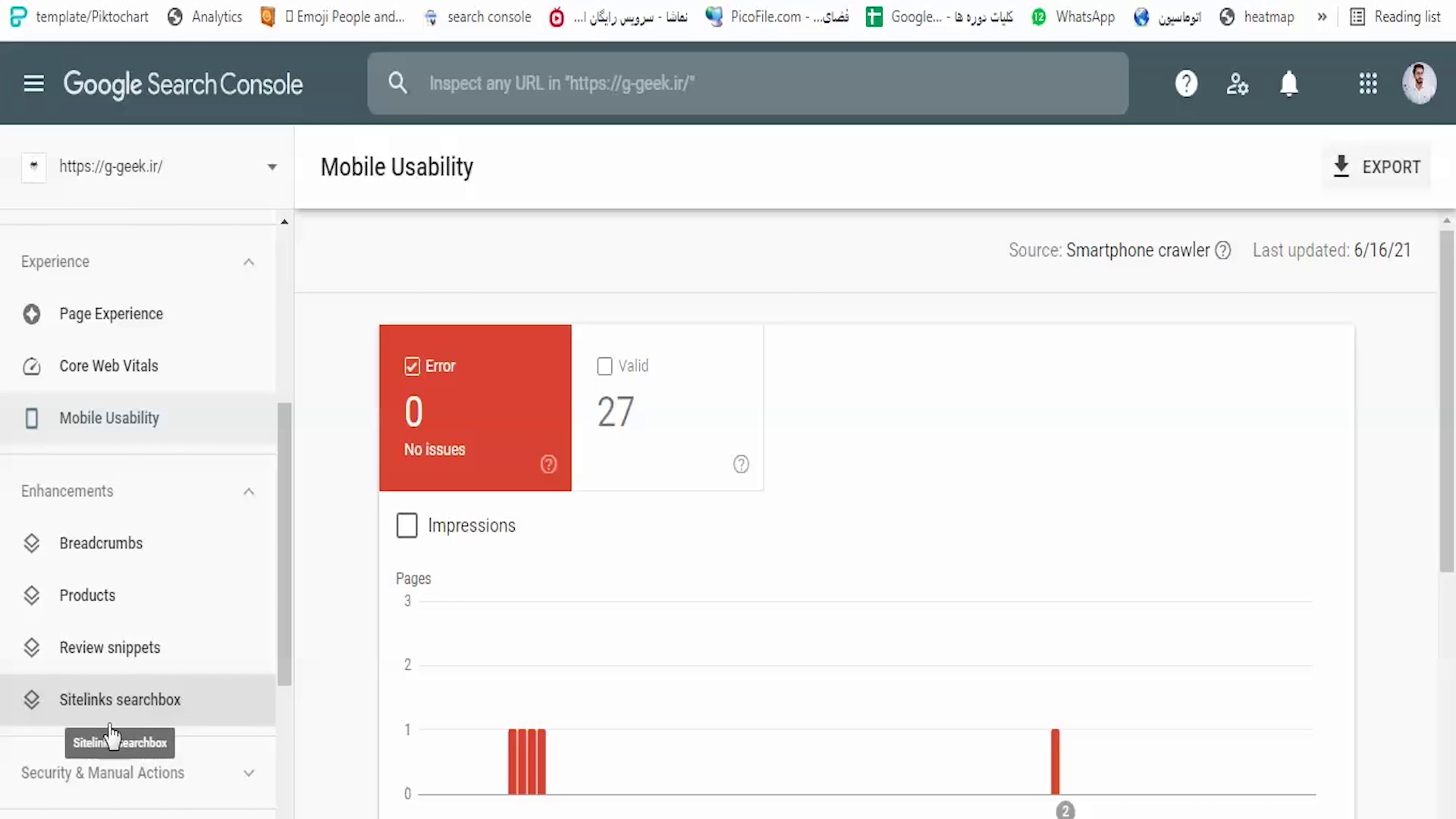
Task: Uncheck the Error checkbox
Action: (x=413, y=366)
